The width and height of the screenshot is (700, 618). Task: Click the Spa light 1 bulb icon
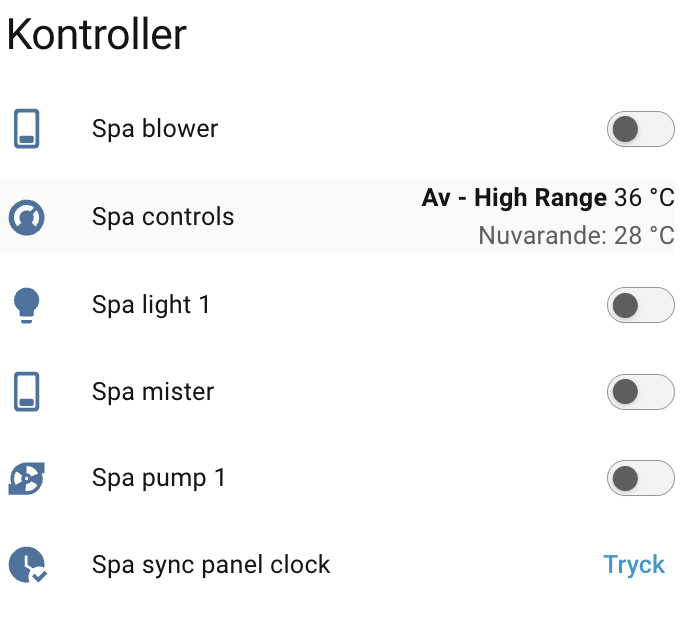click(26, 305)
